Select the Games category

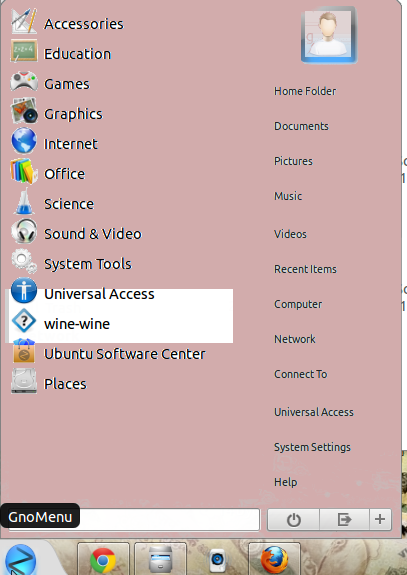click(67, 84)
